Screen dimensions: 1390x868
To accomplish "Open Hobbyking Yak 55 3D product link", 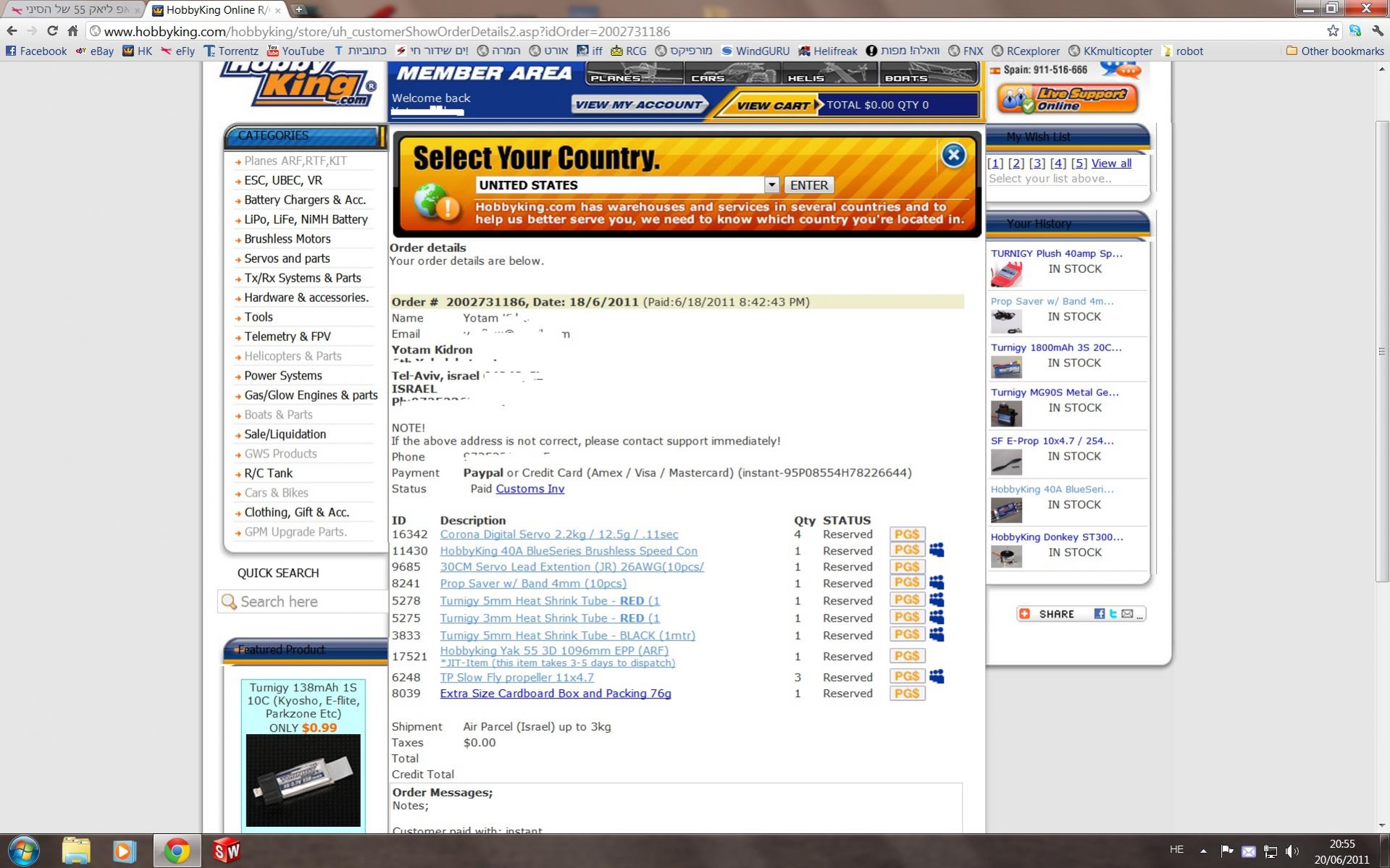I will click(x=554, y=650).
